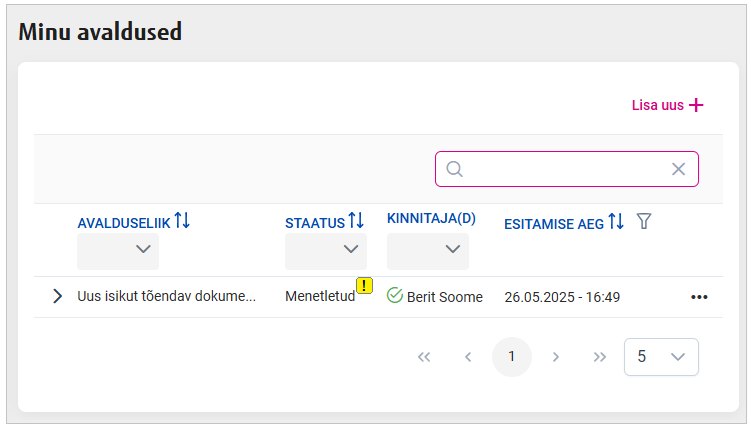
Task: Go to the first page
Action: 424,356
